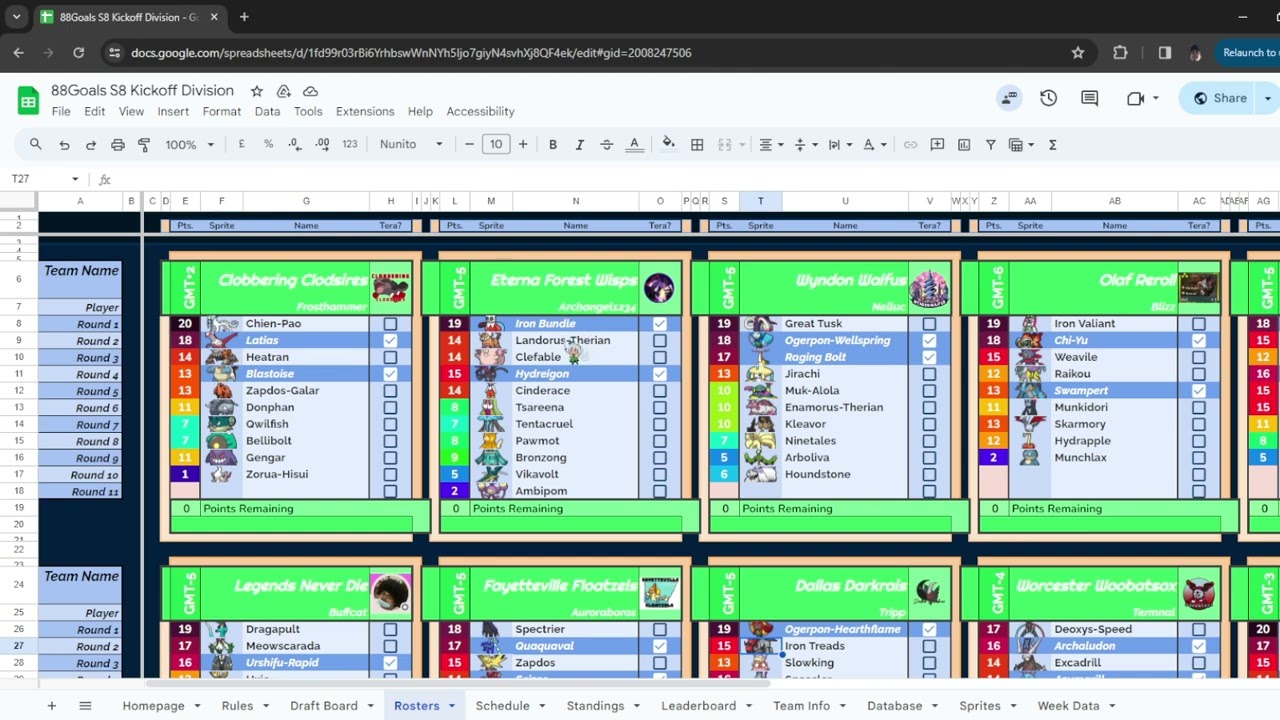Switch to the Draft Board sheet
This screenshot has height=720, width=1280.
324,706
